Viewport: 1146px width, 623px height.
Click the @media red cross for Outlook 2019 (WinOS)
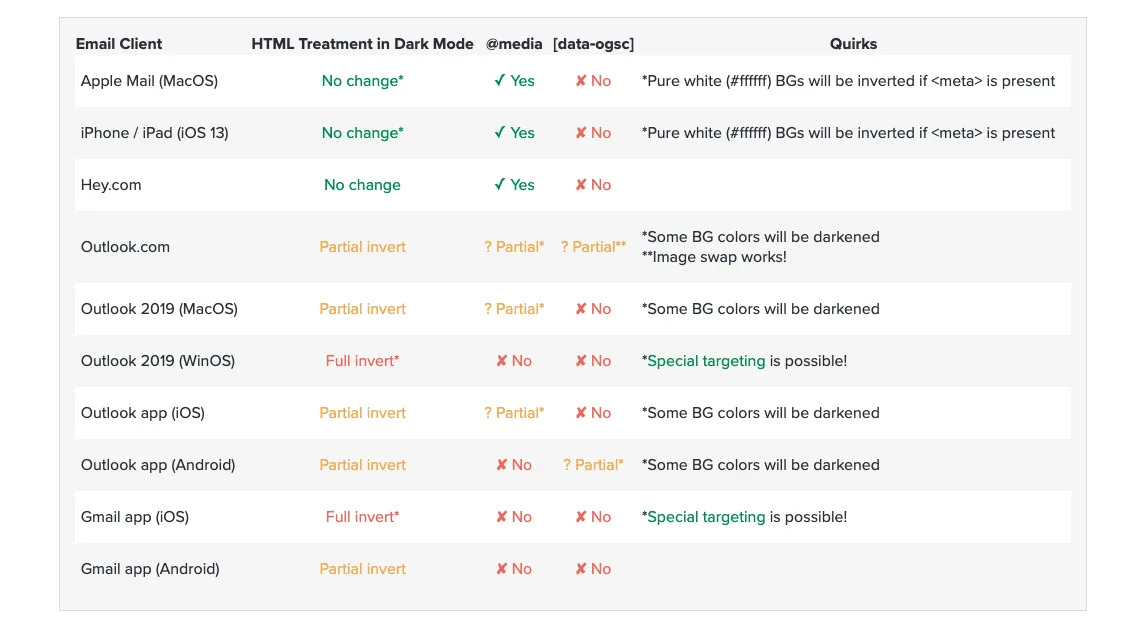tap(502, 361)
